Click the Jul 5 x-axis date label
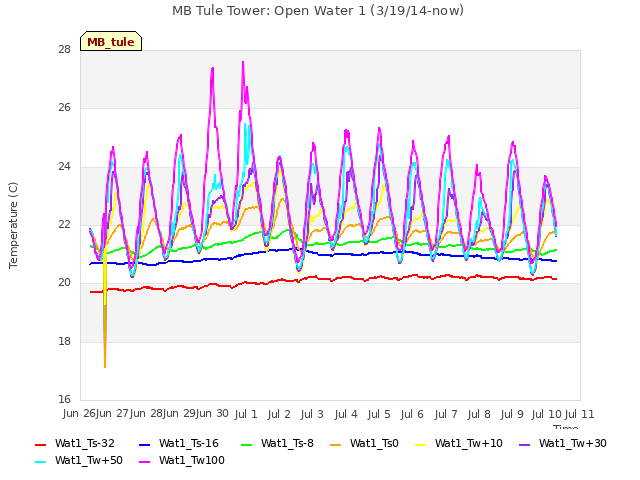This screenshot has width=640, height=480. [379, 414]
